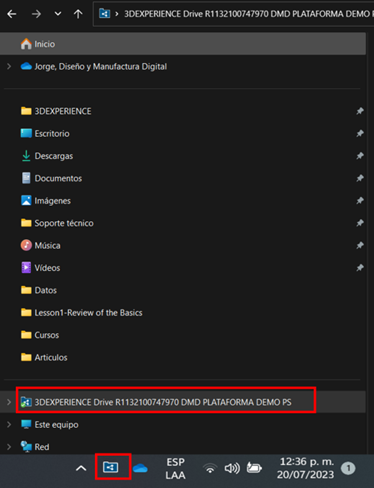Go up one folder level
Viewport: 374px width, 488px height.
[x=78, y=14]
